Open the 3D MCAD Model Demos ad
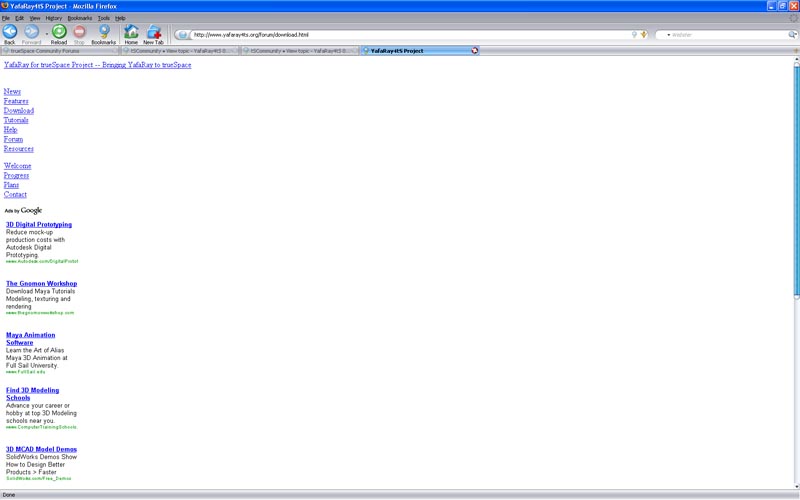The image size is (800, 500). tap(41, 449)
